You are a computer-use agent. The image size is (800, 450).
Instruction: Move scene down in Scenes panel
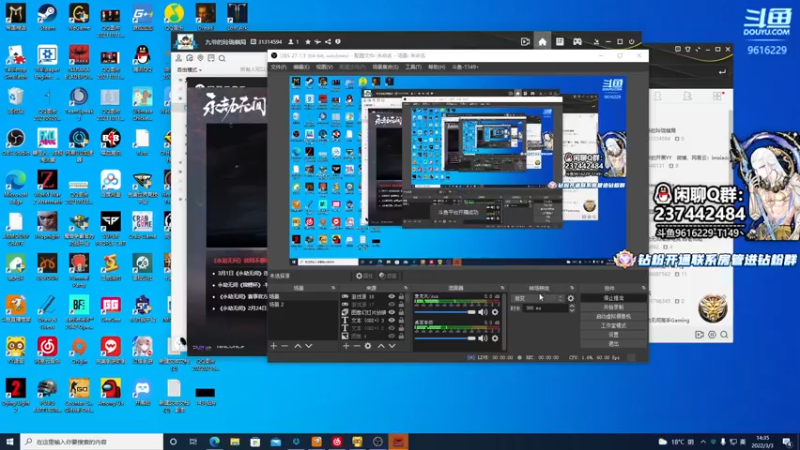309,346
